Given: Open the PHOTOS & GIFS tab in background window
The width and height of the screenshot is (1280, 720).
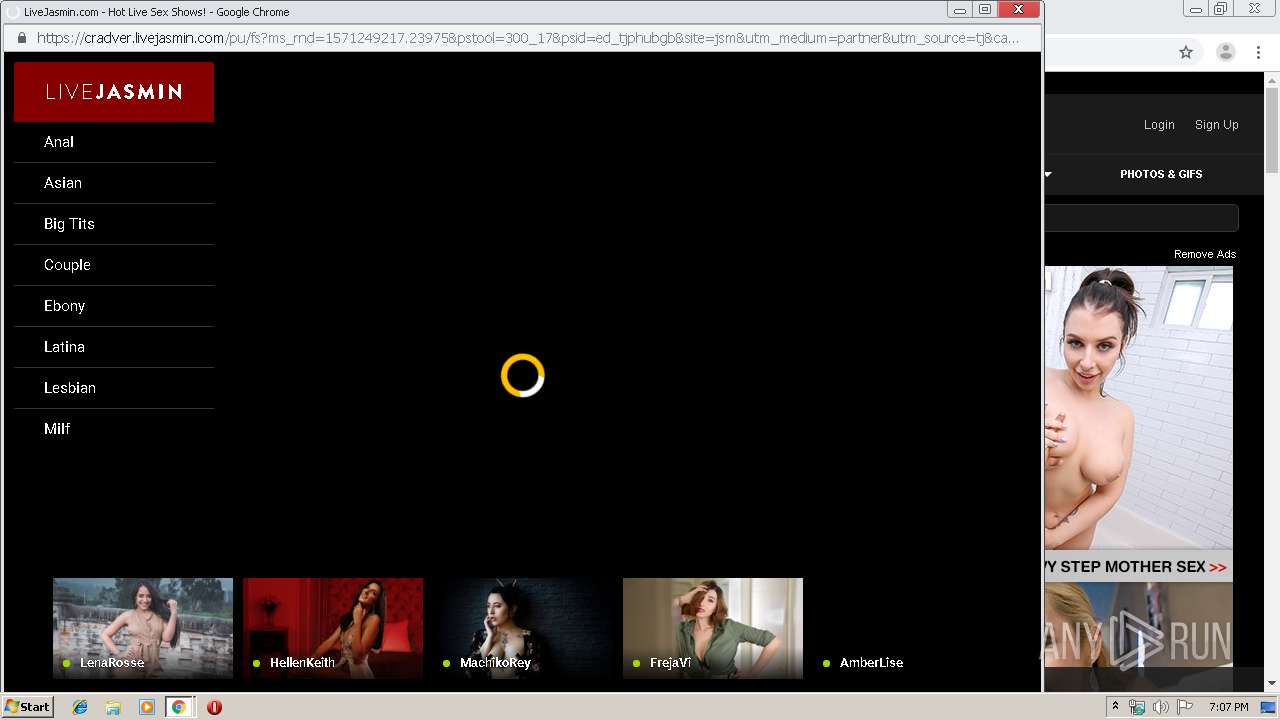Looking at the screenshot, I should click(1161, 174).
